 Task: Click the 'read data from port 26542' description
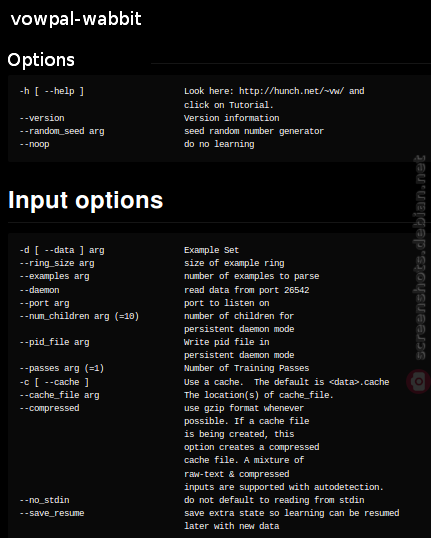coord(246,290)
